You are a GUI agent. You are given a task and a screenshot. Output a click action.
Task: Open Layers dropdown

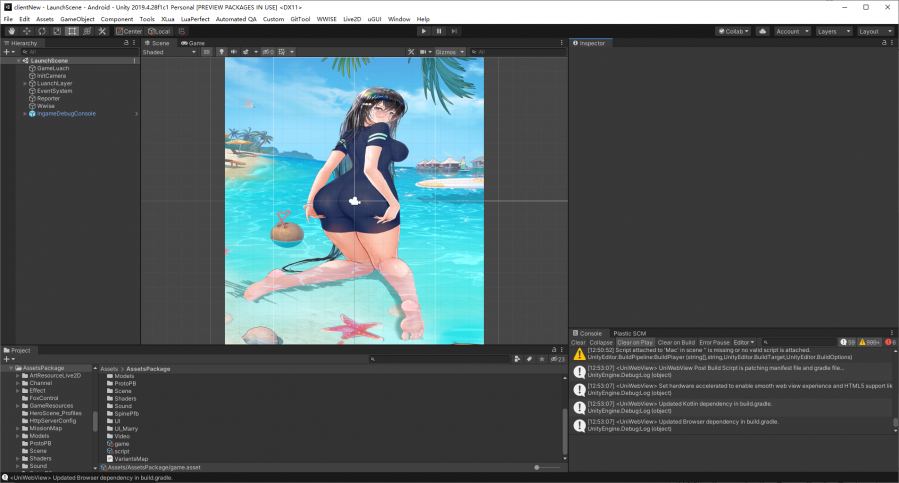[833, 31]
